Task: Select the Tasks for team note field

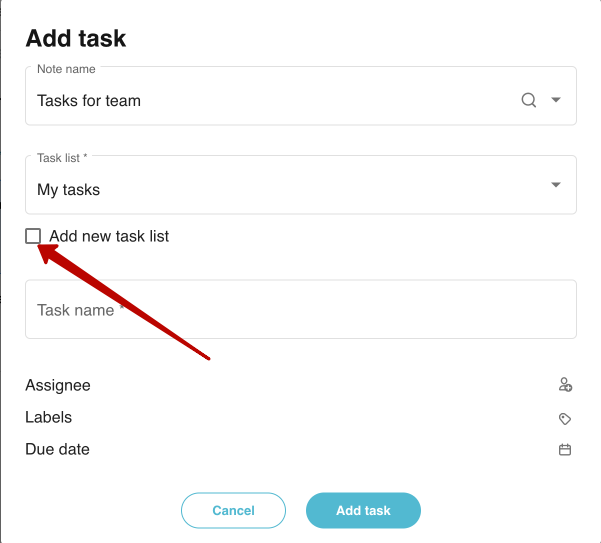Action: pos(301,96)
